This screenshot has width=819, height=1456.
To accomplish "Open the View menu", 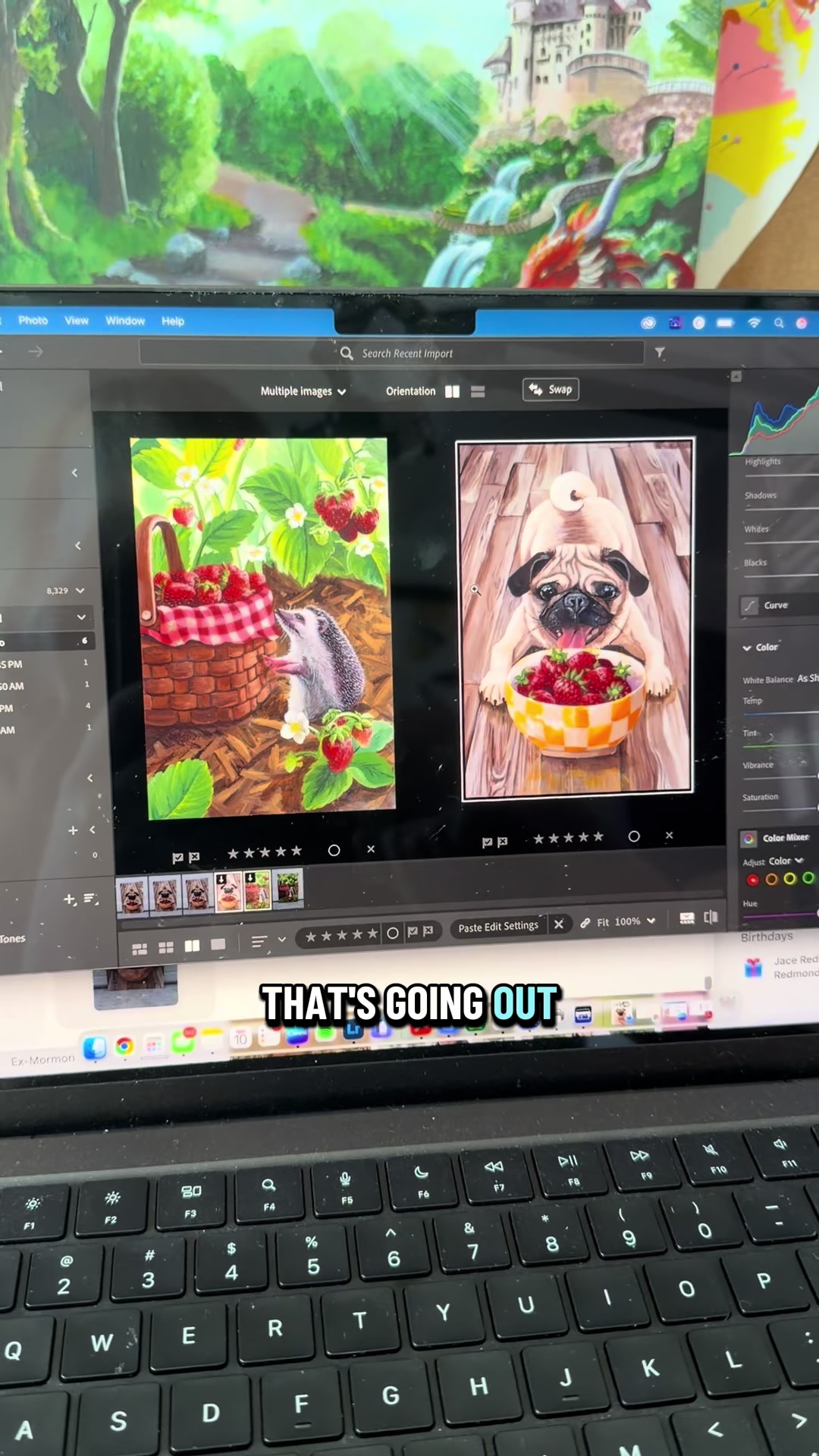I will pyautogui.click(x=77, y=321).
